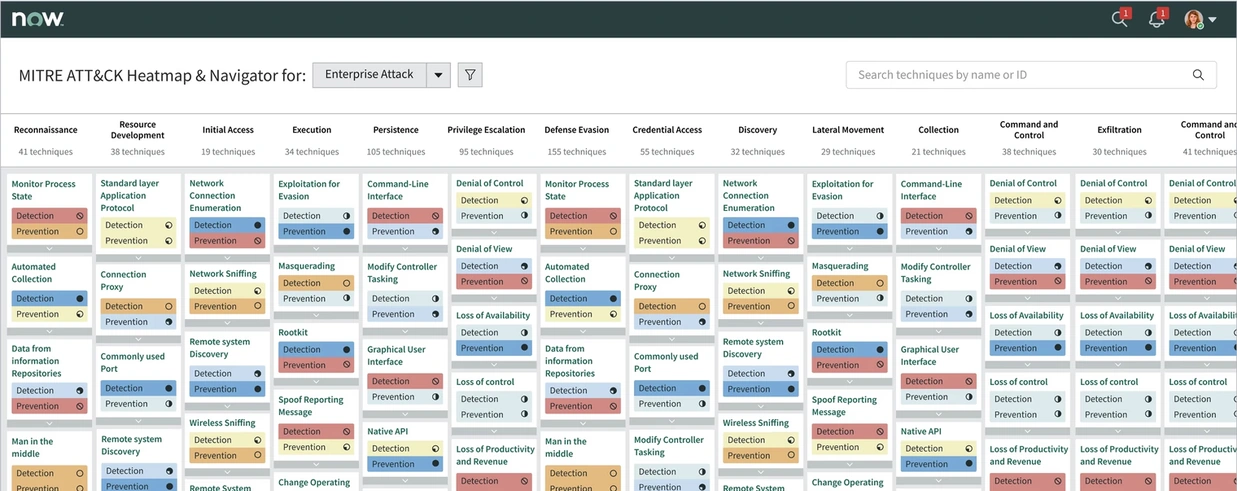Image resolution: width=1237 pixels, height=491 pixels.
Task: Select the Initial Access column header
Action: click(228, 130)
